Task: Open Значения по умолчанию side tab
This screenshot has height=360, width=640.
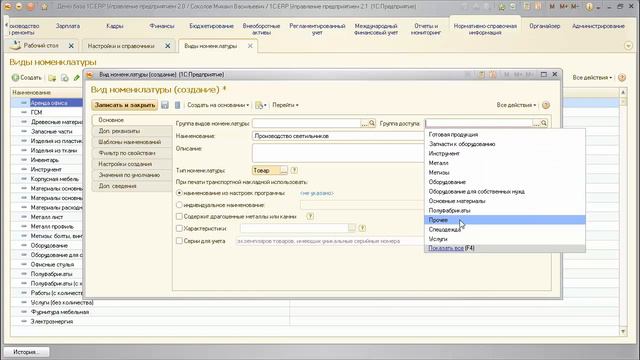Action: 131,175
